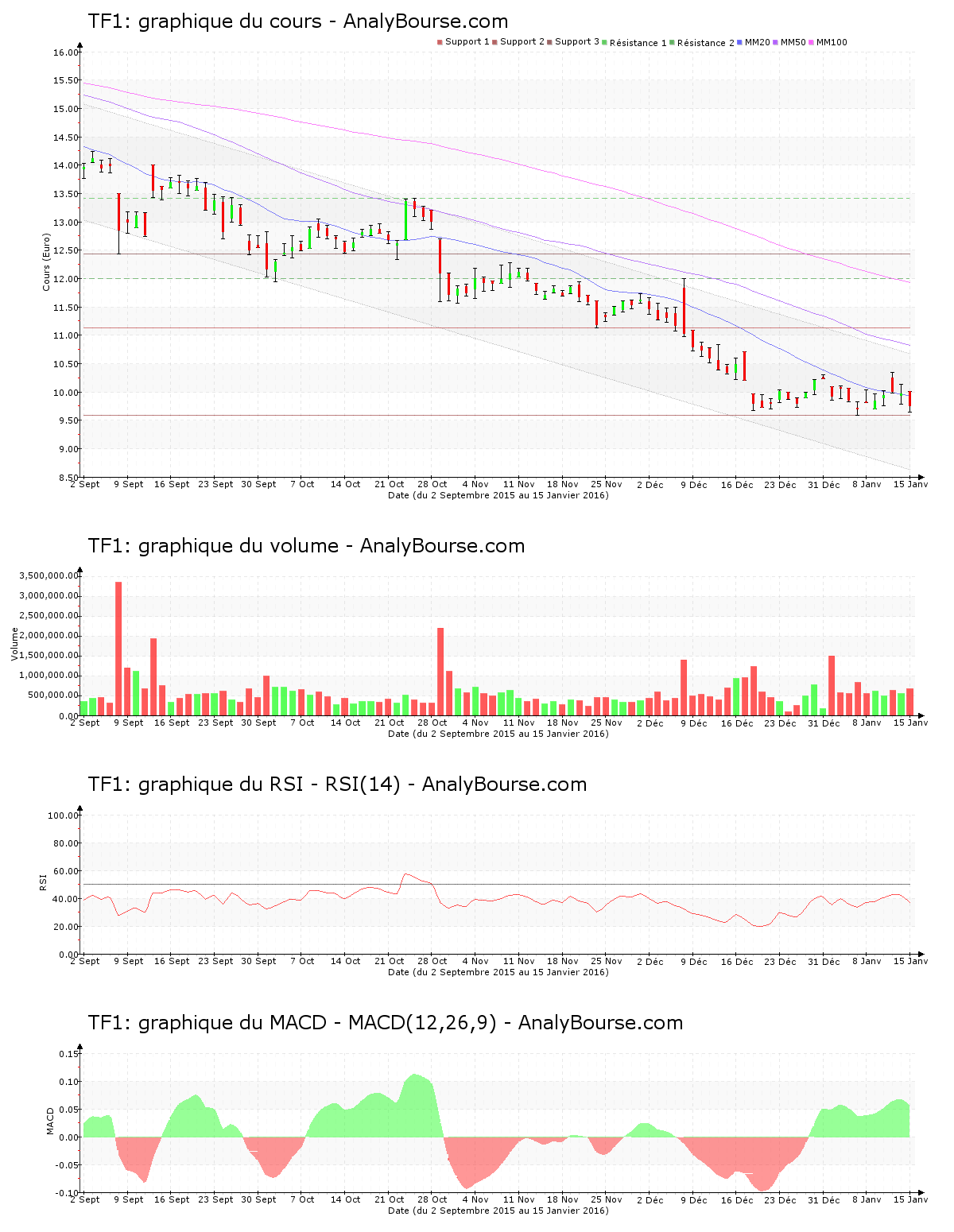Click the 9.50 value on price axis
The image size is (954, 1232).
click(68, 420)
